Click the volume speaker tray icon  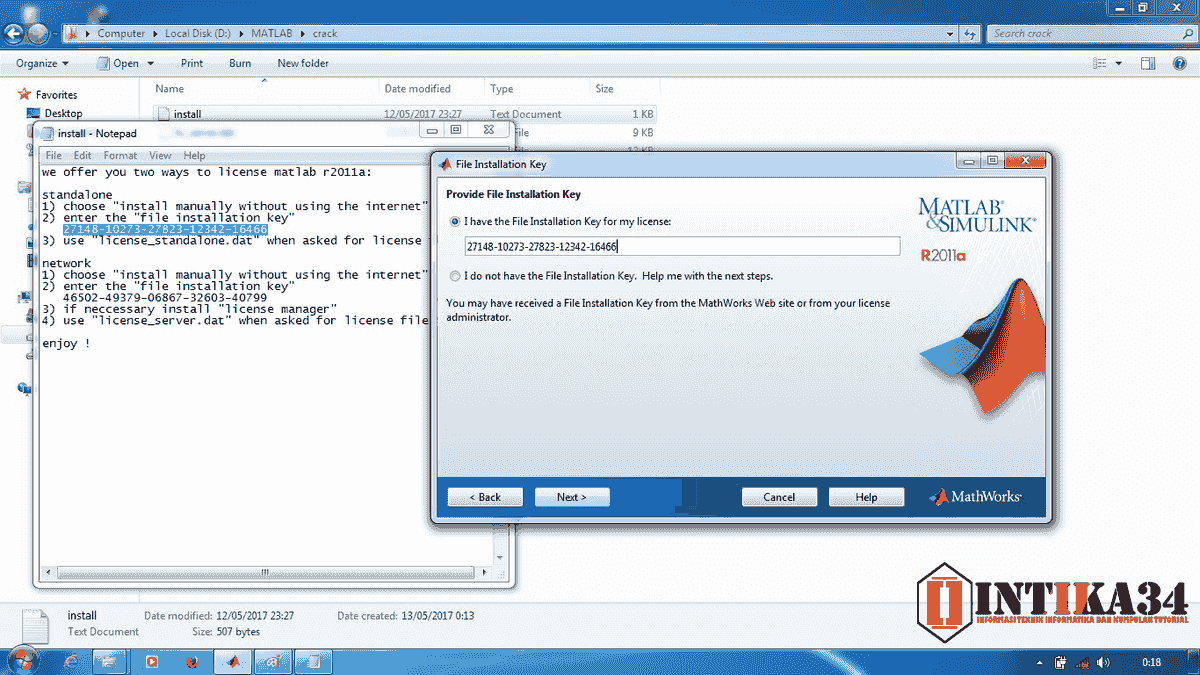(x=1102, y=662)
